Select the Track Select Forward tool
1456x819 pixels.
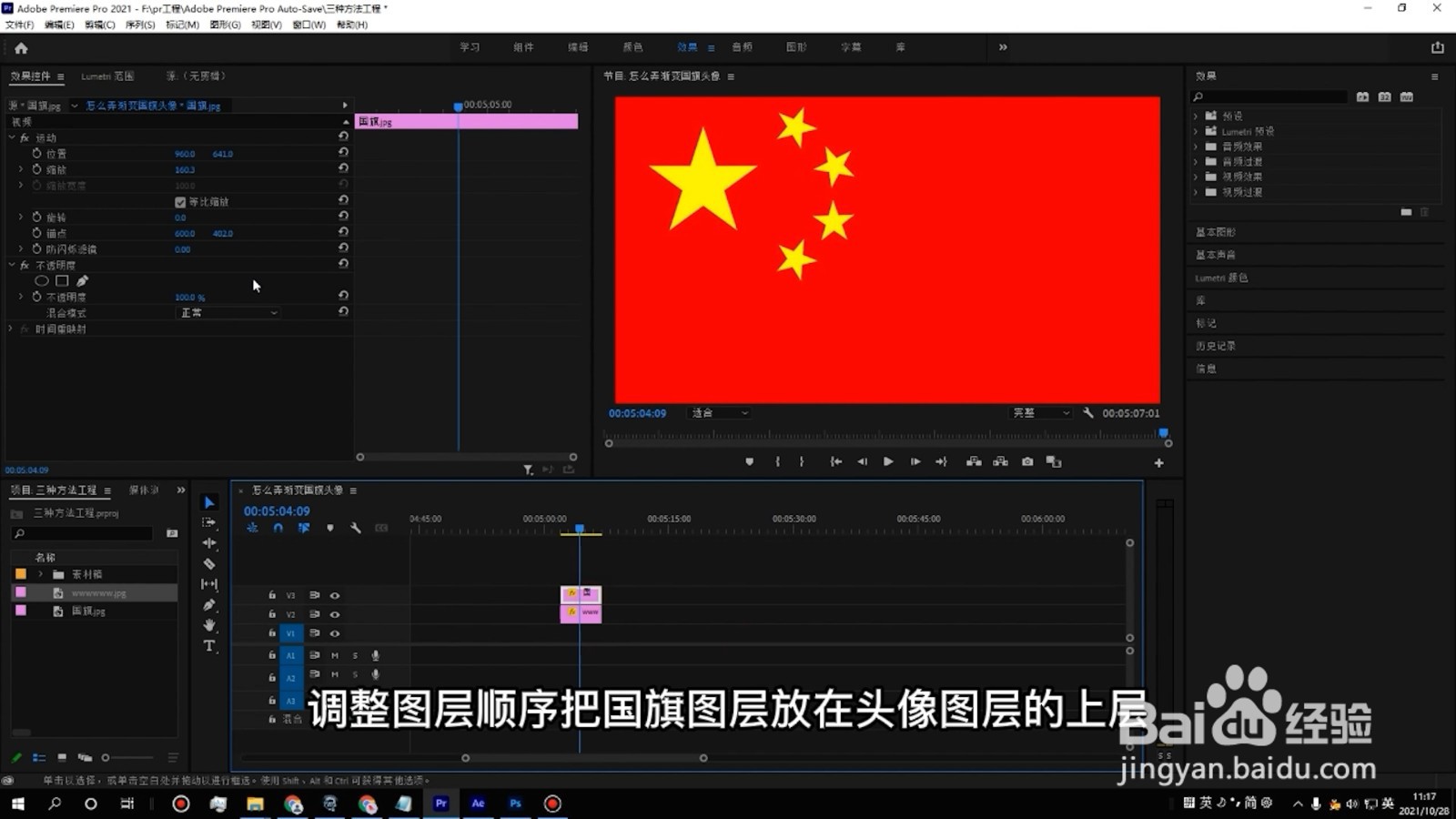tap(209, 522)
